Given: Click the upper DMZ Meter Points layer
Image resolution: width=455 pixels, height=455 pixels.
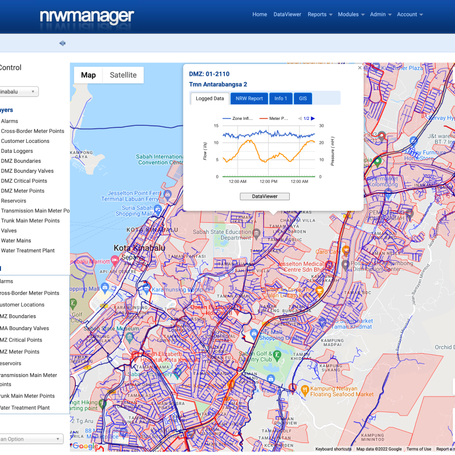Looking at the screenshot, I should [x=22, y=191].
